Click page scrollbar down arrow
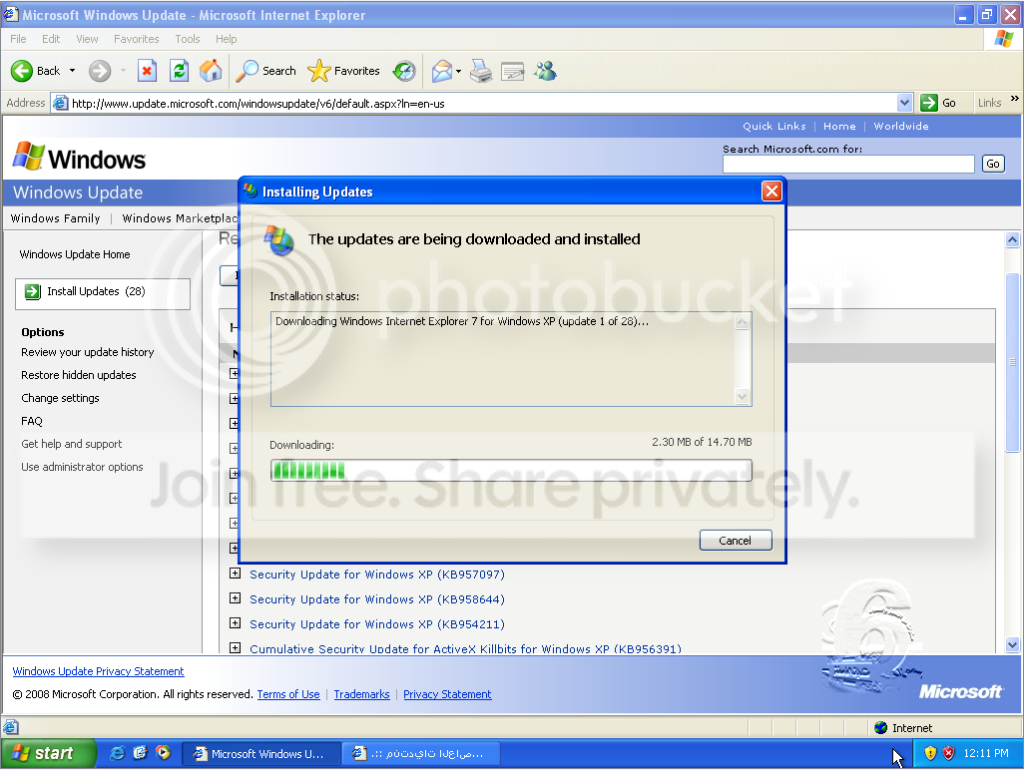Viewport: 1024px width, 770px height. pos(1012,645)
